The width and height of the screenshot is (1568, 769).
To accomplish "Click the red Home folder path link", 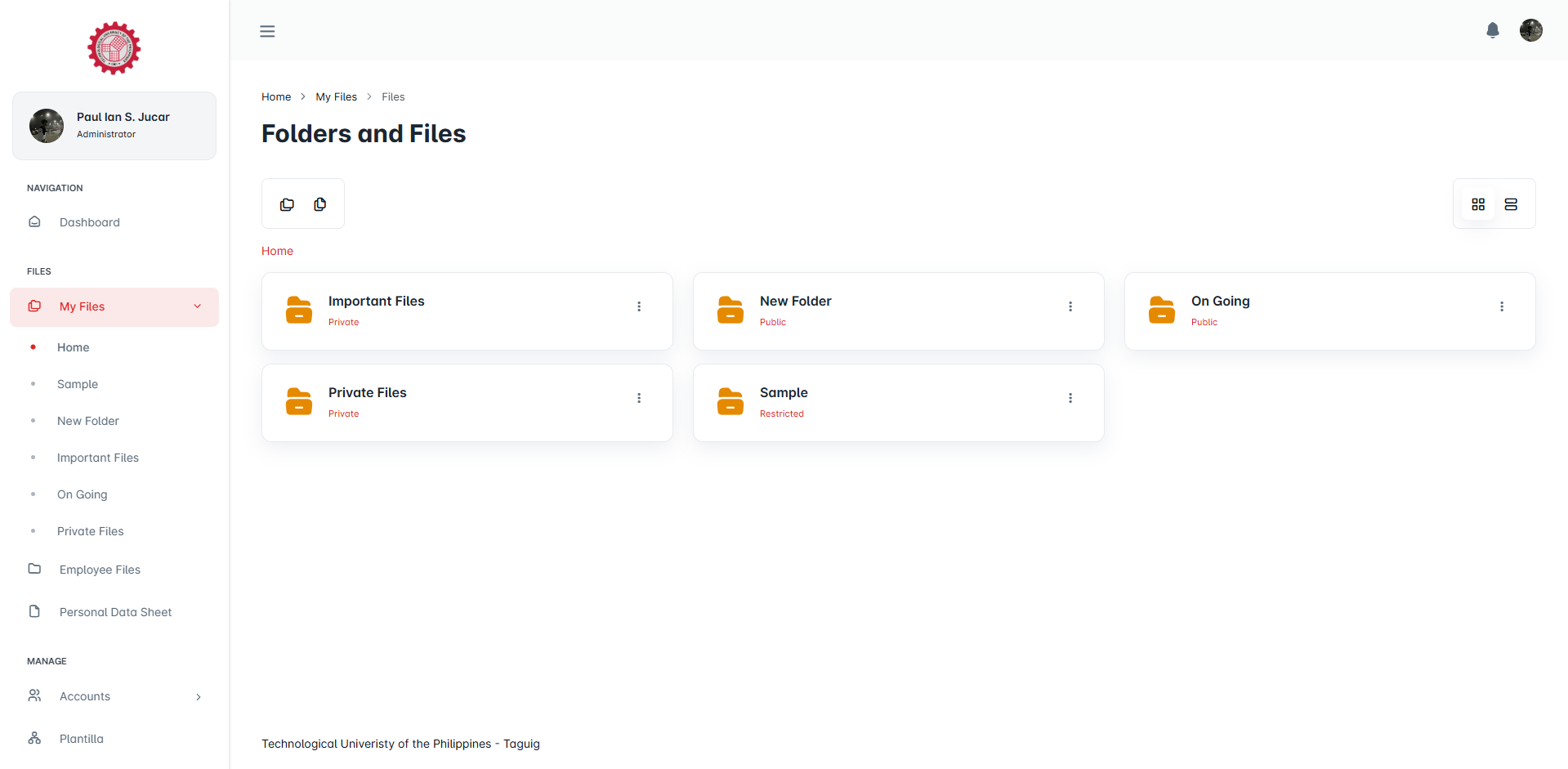I will coord(277,251).
